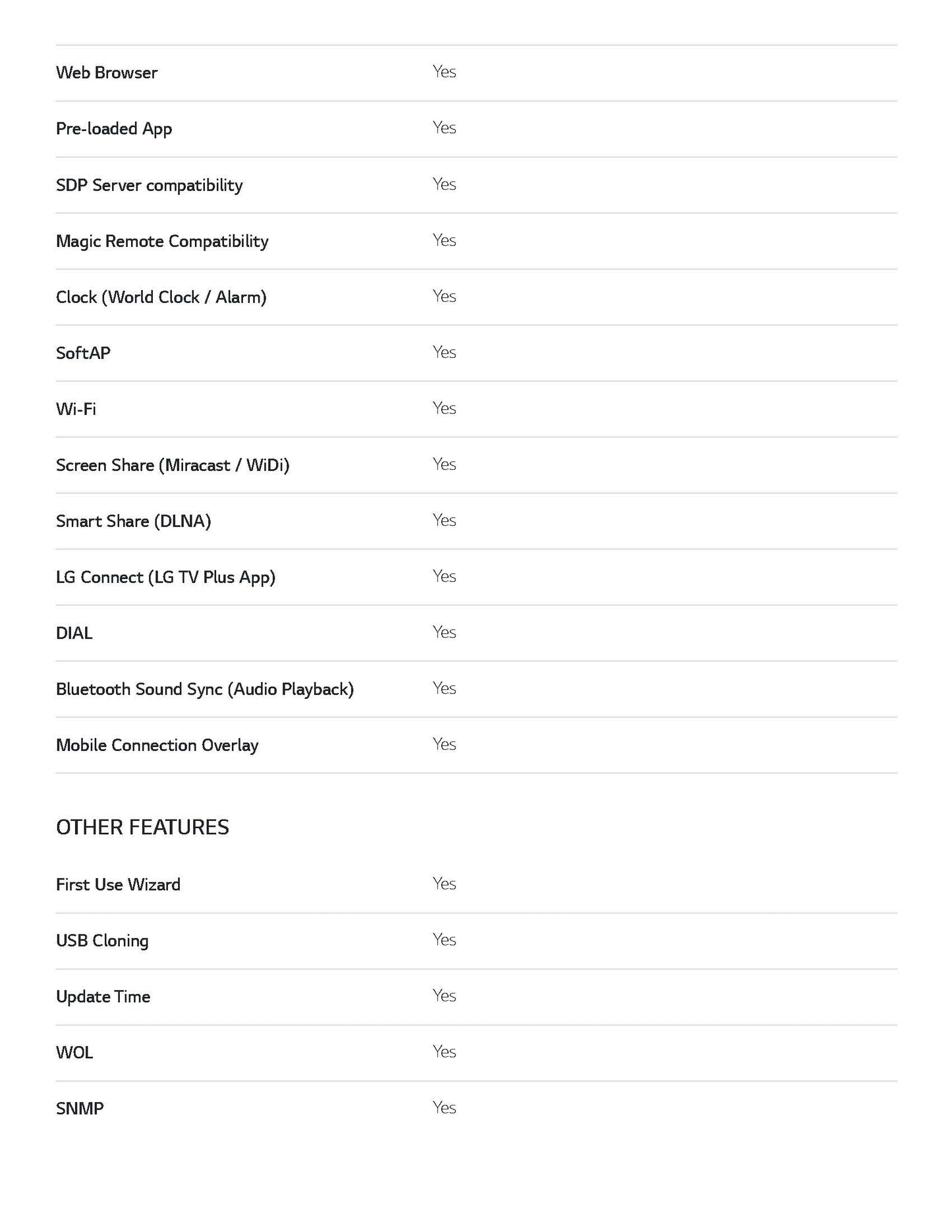
Task: Select Clock (World Clock / Alarm) entry
Action: [x=161, y=297]
